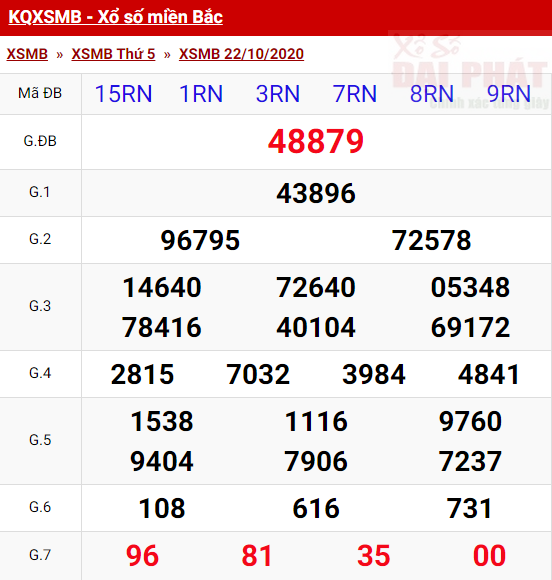Click the XSMB breadcrumb link
This screenshot has width=552, height=580.
tap(27, 54)
